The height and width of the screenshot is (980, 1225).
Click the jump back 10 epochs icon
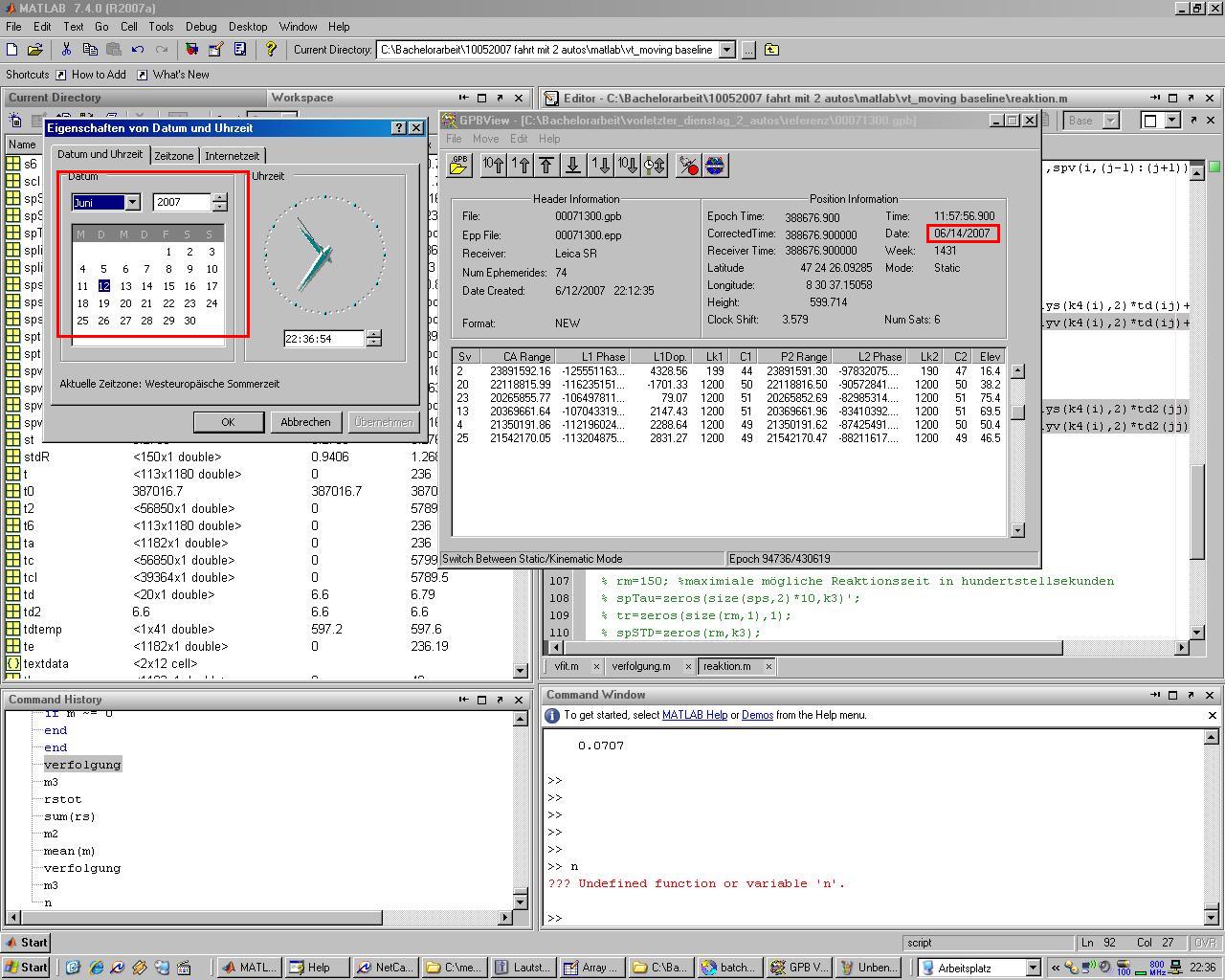pyautogui.click(x=493, y=166)
